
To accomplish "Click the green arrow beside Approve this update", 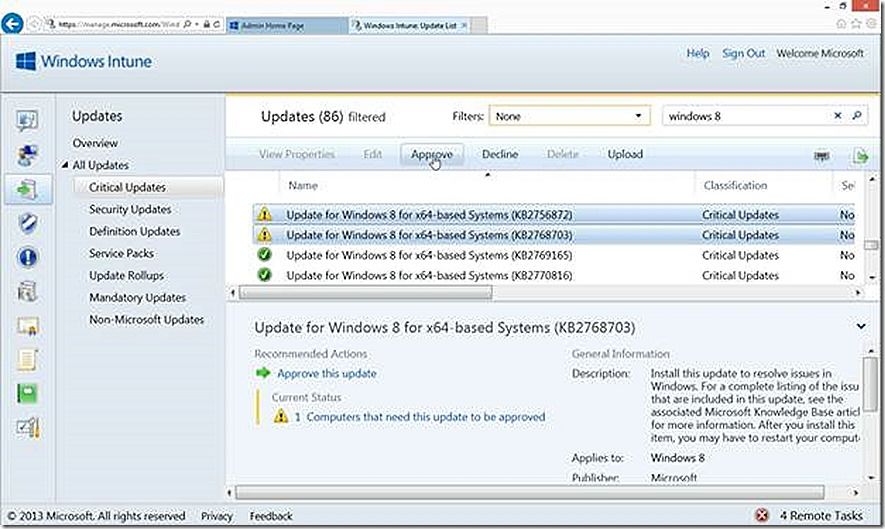I will point(263,373).
